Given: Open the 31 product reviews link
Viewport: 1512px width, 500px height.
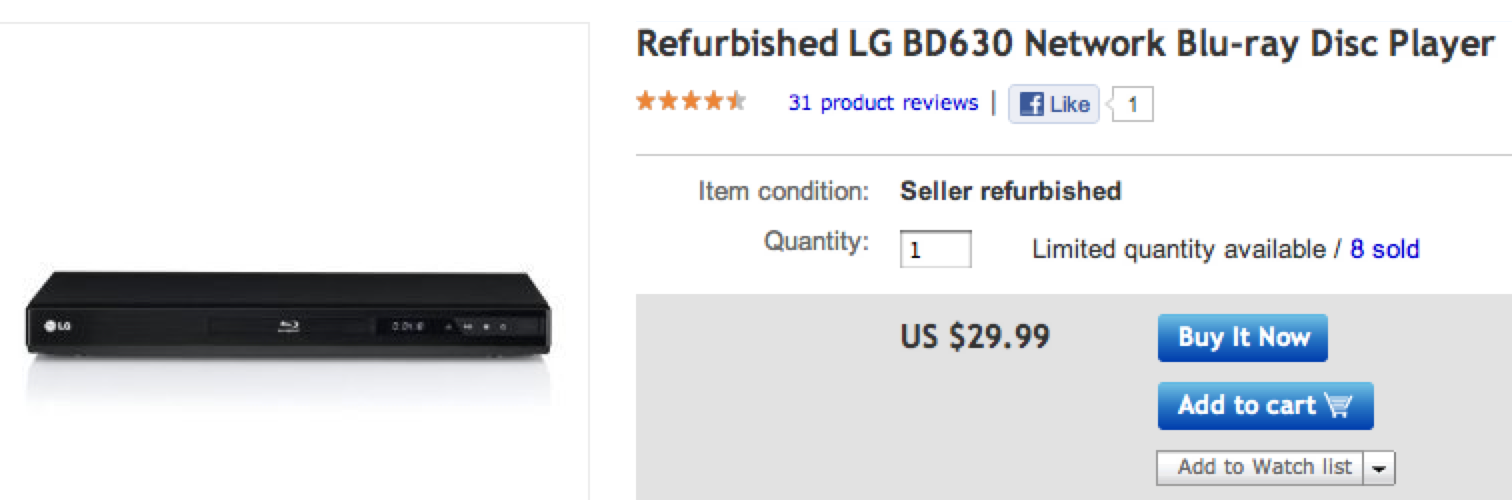Looking at the screenshot, I should pyautogui.click(x=883, y=103).
